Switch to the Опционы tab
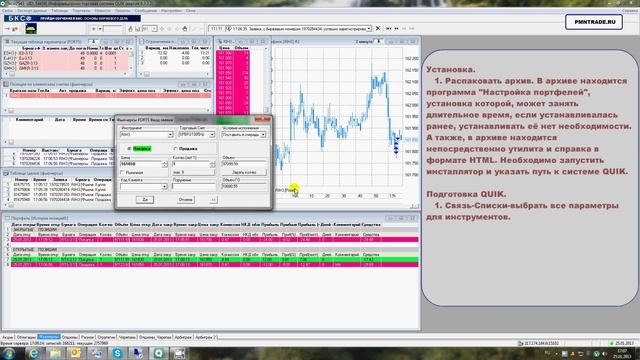 tap(69, 337)
